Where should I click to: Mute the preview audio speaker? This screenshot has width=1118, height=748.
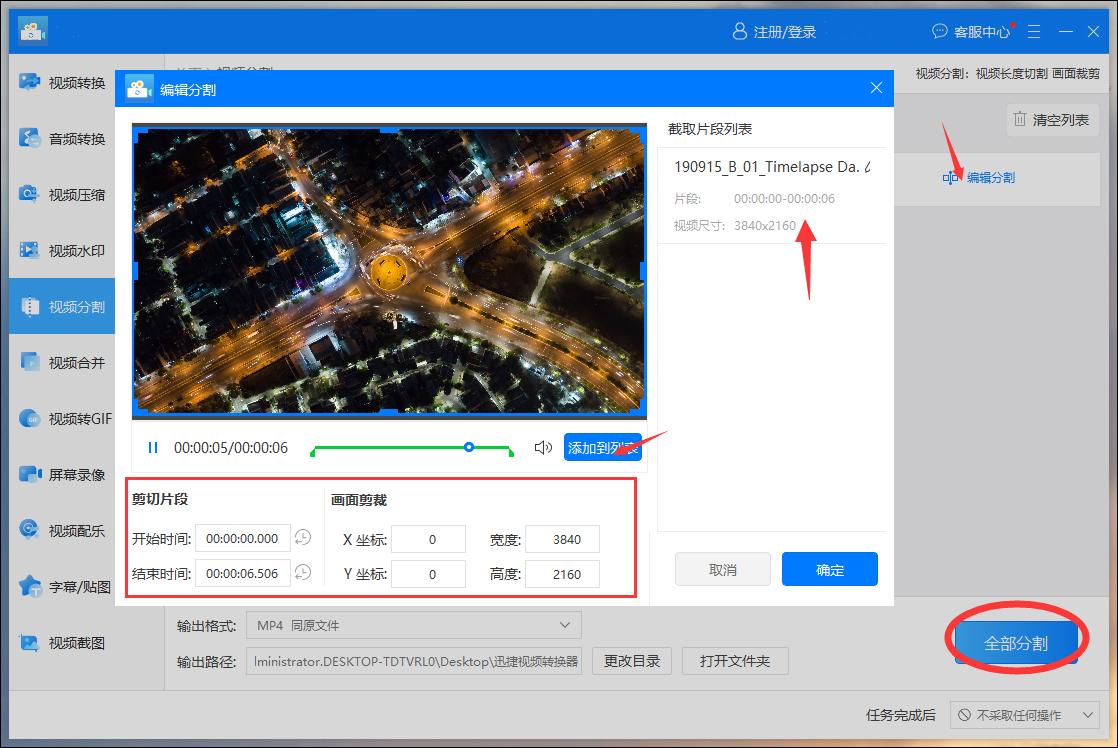tap(543, 447)
